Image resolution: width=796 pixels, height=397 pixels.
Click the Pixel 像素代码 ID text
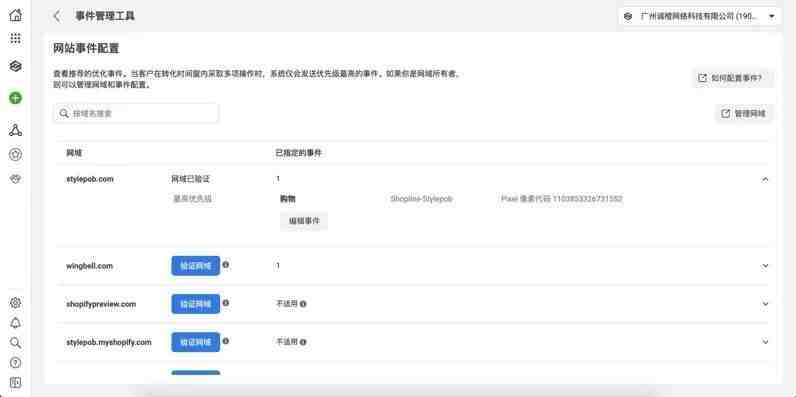(561, 199)
